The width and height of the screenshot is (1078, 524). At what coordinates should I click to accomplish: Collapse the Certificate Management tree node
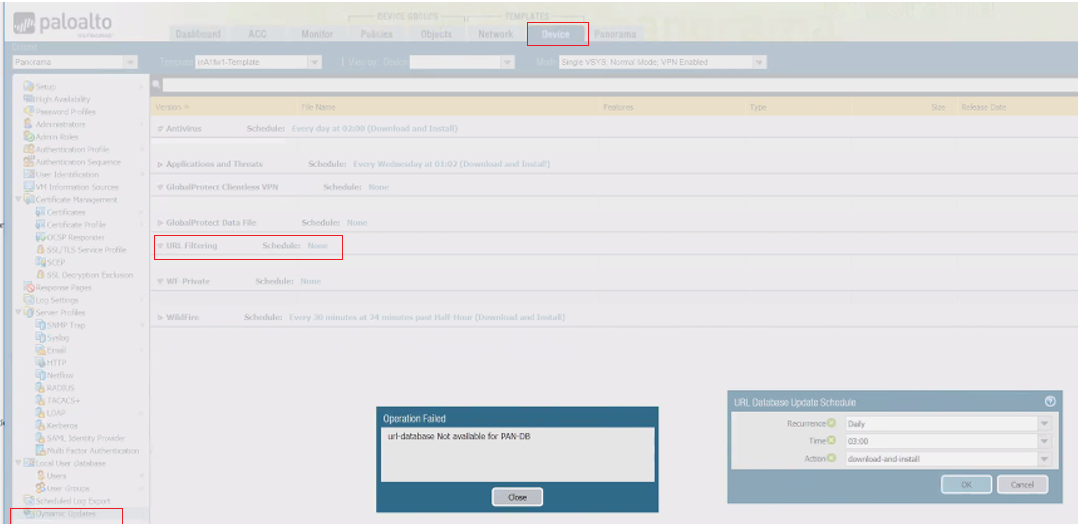pos(19,199)
